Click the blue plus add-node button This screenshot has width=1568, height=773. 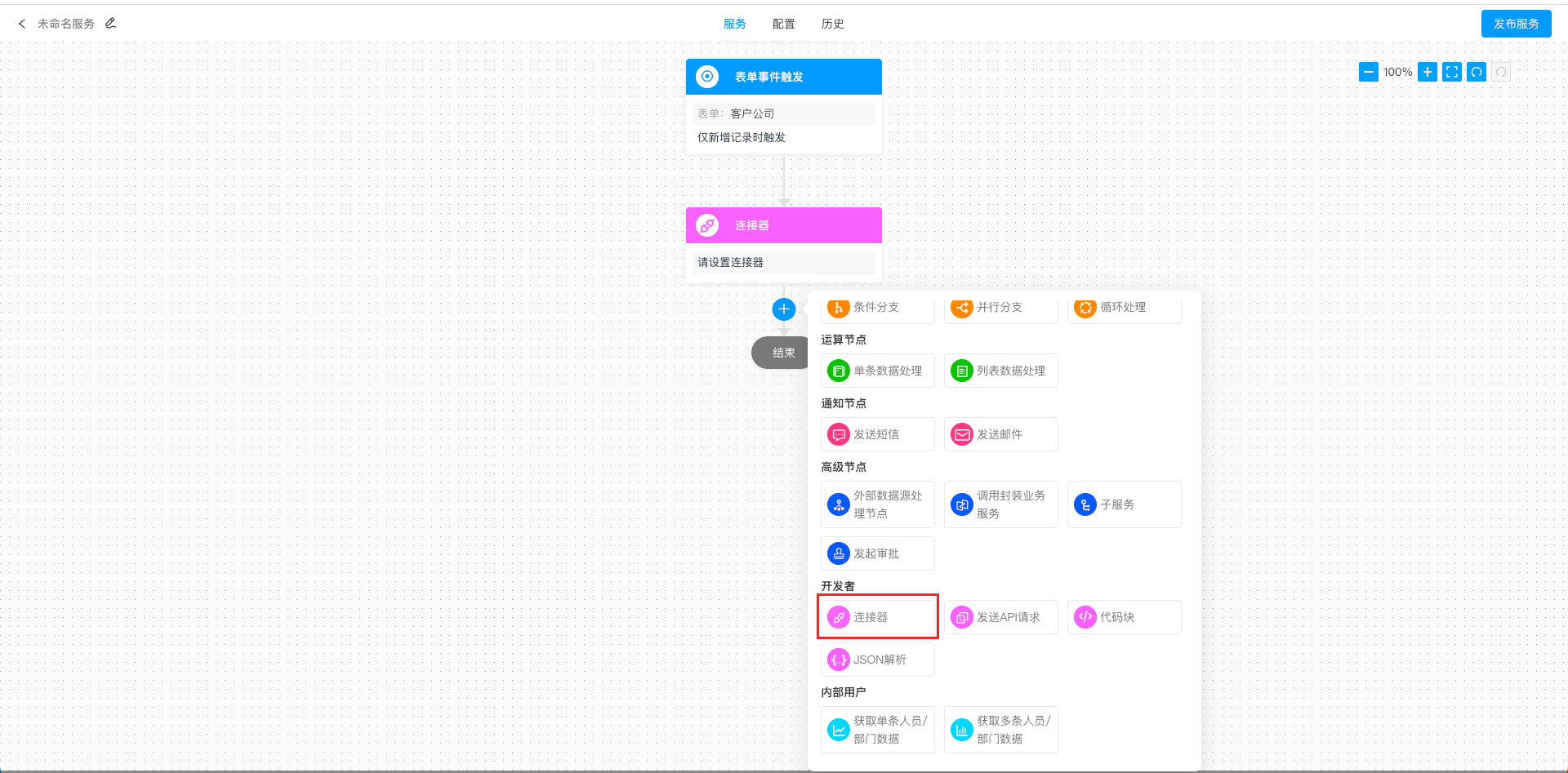tap(783, 309)
